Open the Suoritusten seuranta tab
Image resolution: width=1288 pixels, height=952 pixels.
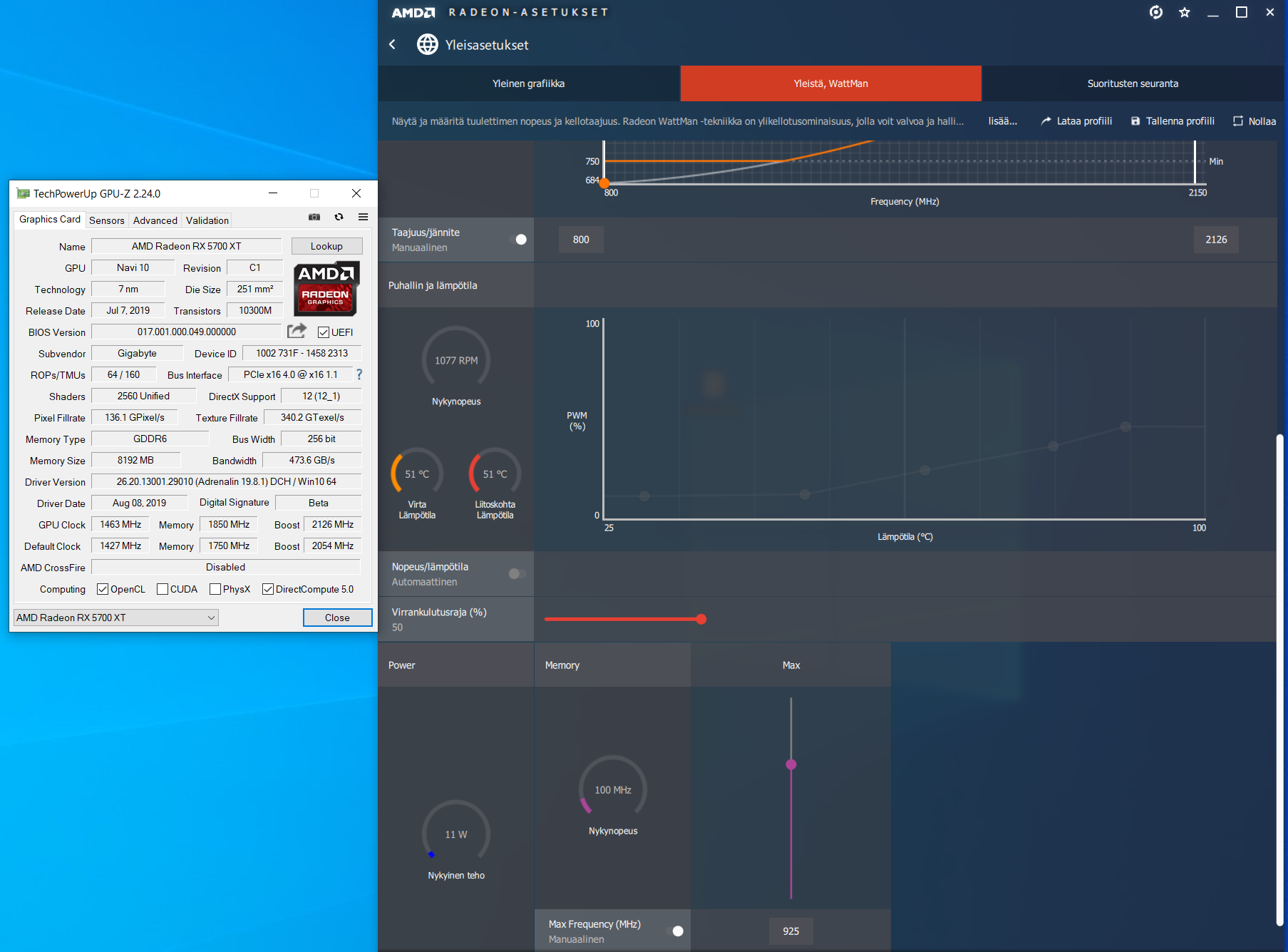point(1132,83)
